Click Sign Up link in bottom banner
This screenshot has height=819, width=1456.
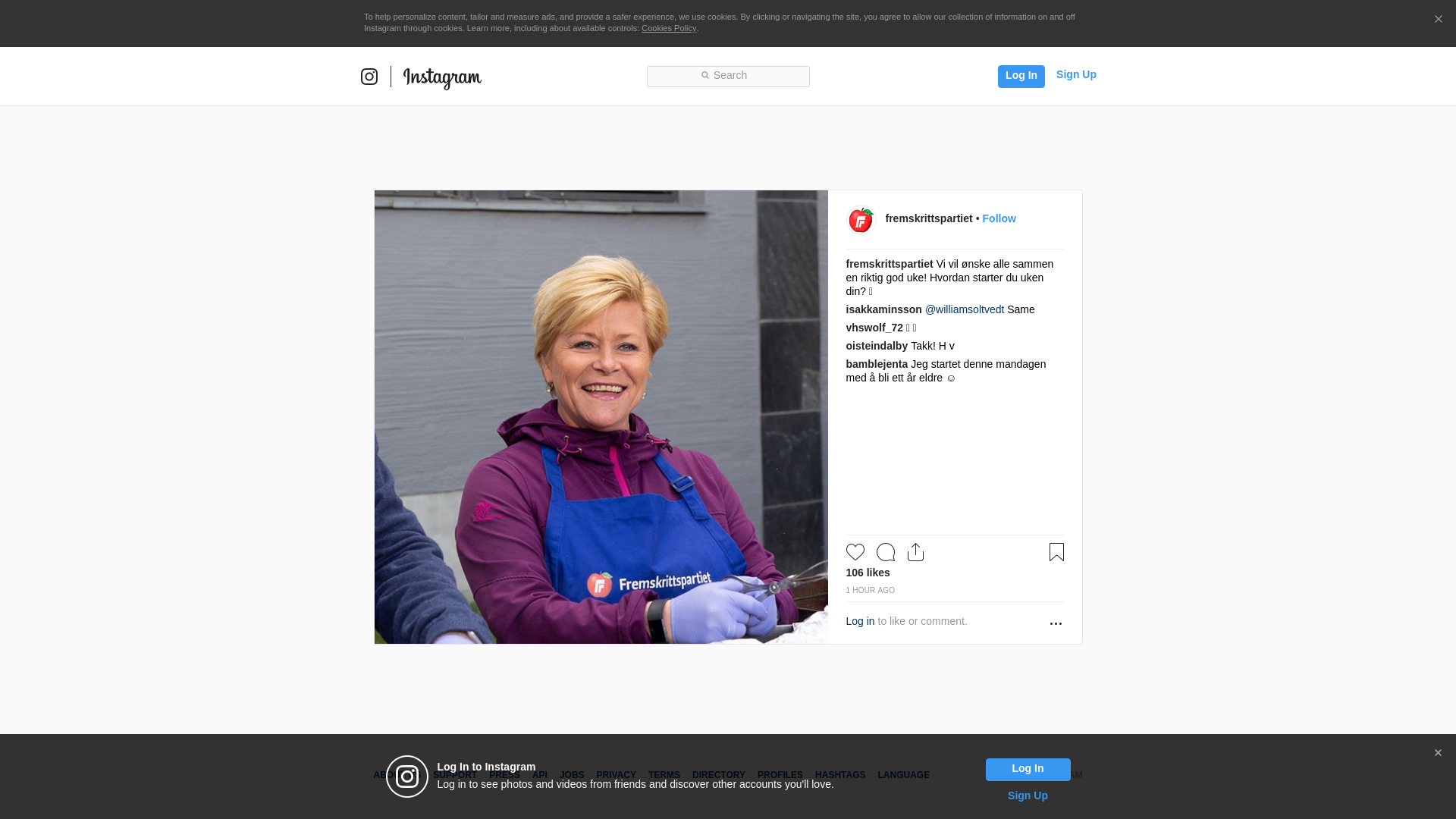(x=1028, y=795)
